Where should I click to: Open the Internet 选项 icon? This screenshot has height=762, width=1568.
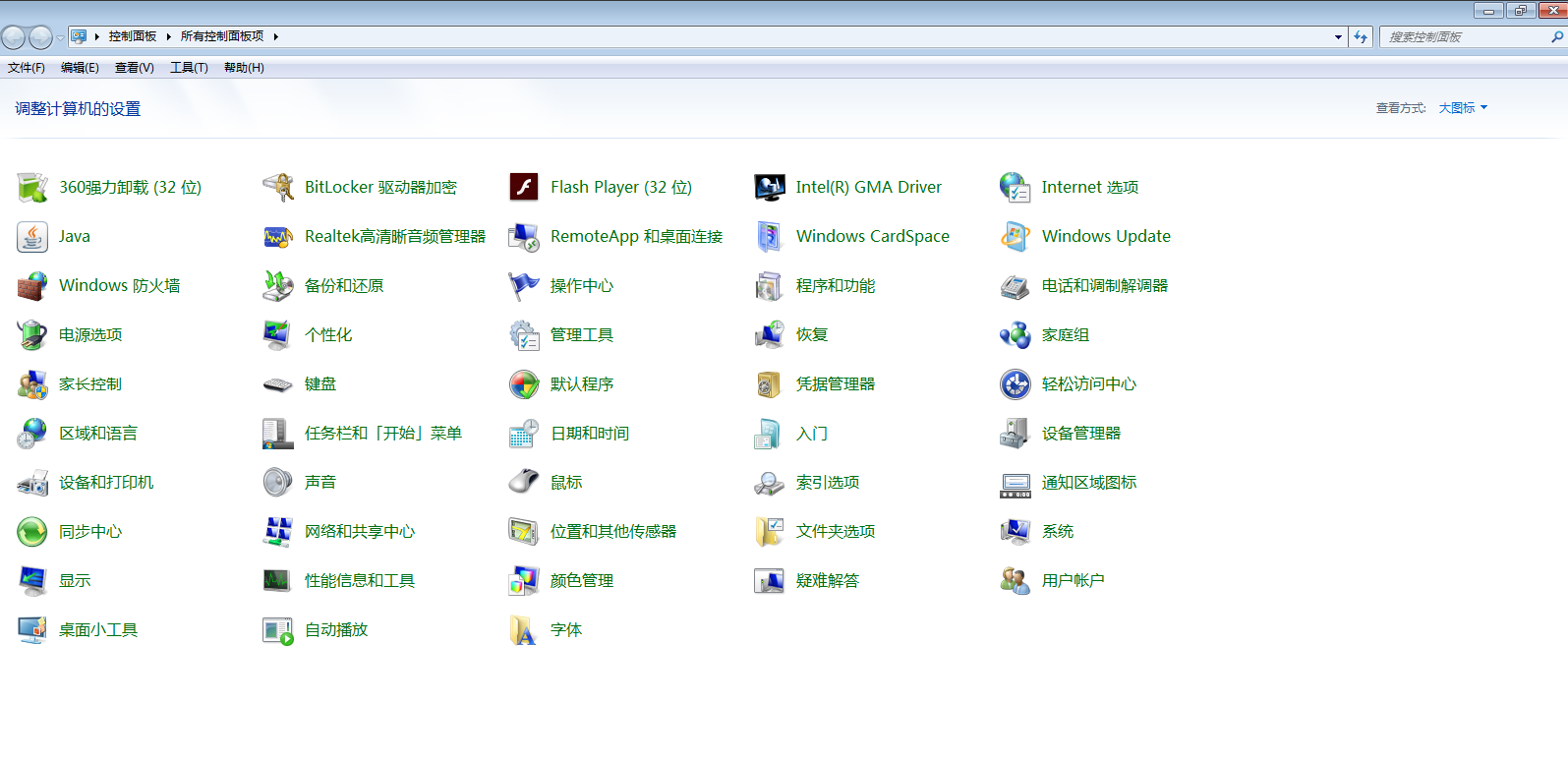click(1016, 187)
